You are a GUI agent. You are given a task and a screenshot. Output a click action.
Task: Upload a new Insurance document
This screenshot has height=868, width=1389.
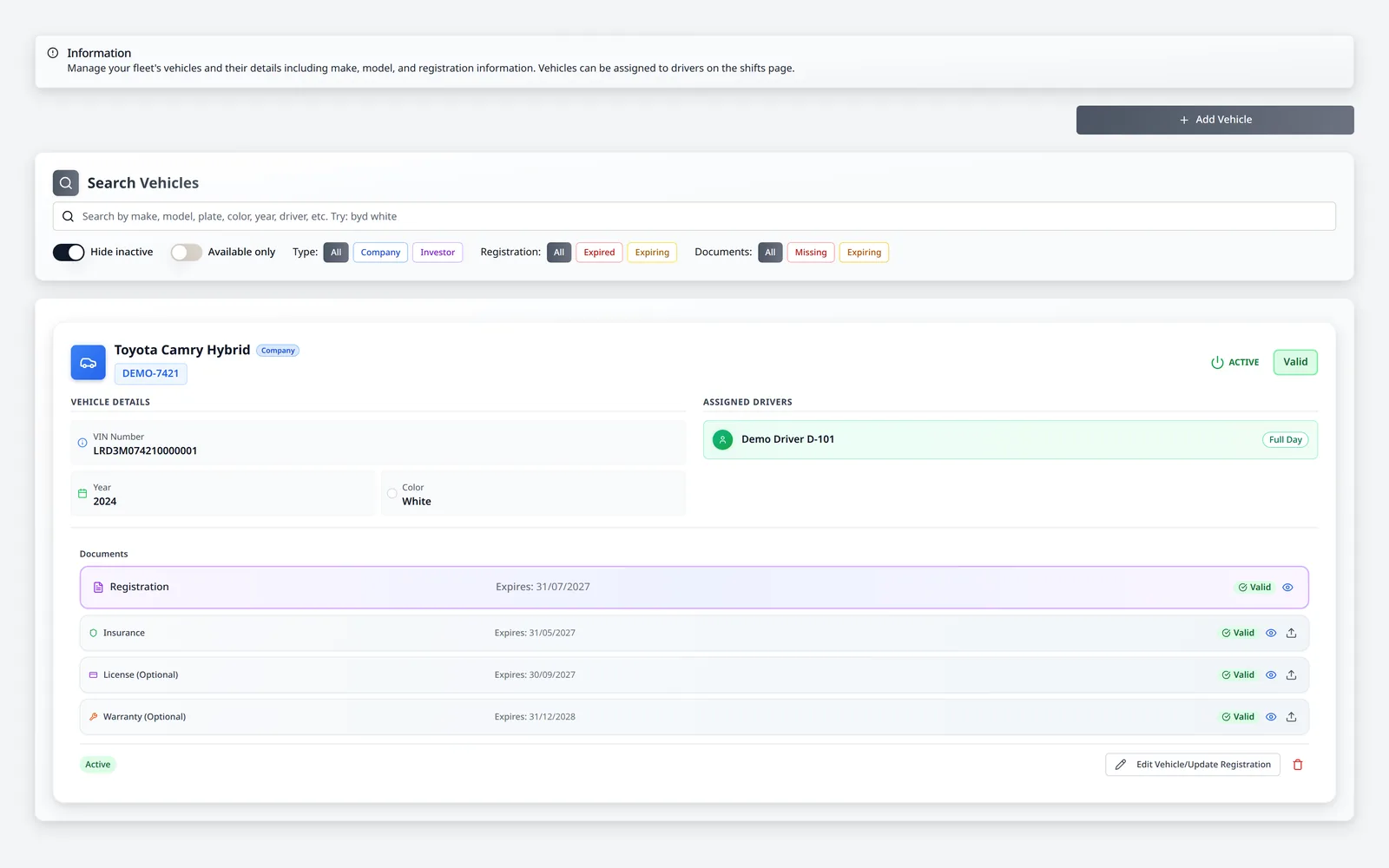[1291, 634]
